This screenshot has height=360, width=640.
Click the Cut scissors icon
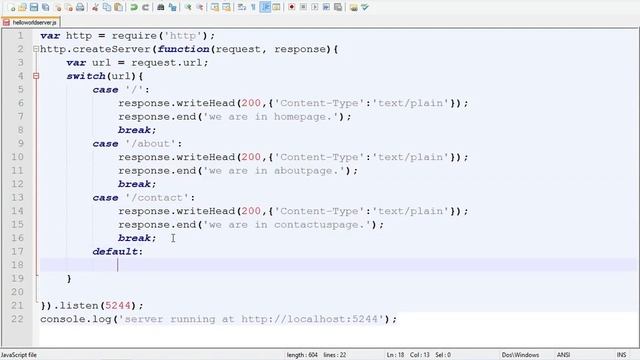click(95, 7)
